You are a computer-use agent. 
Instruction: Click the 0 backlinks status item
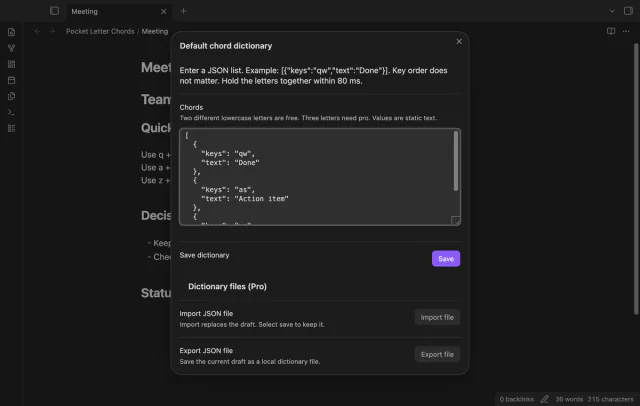coord(516,399)
